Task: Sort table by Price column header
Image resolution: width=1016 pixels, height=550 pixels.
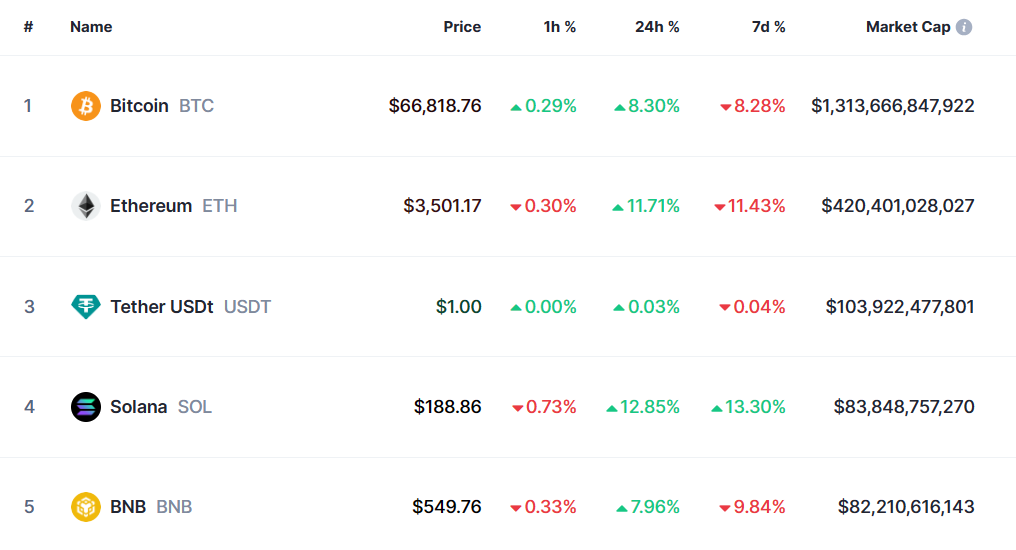Action: coord(462,27)
